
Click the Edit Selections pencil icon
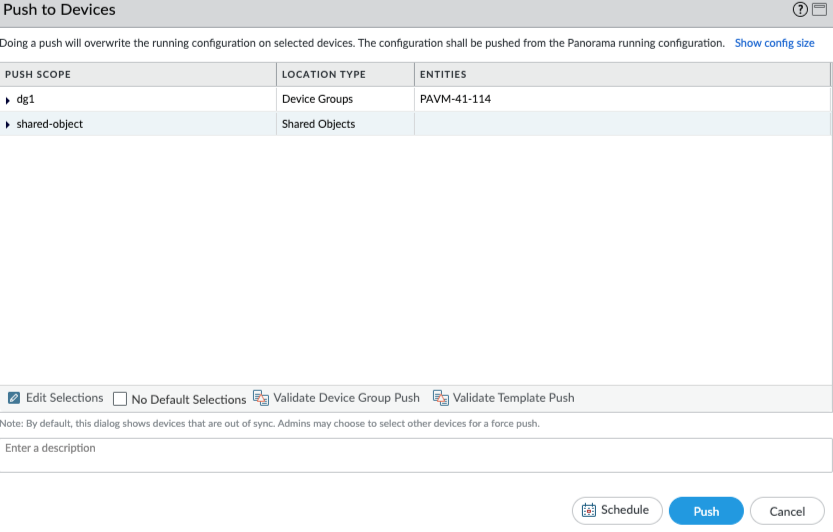tap(14, 398)
